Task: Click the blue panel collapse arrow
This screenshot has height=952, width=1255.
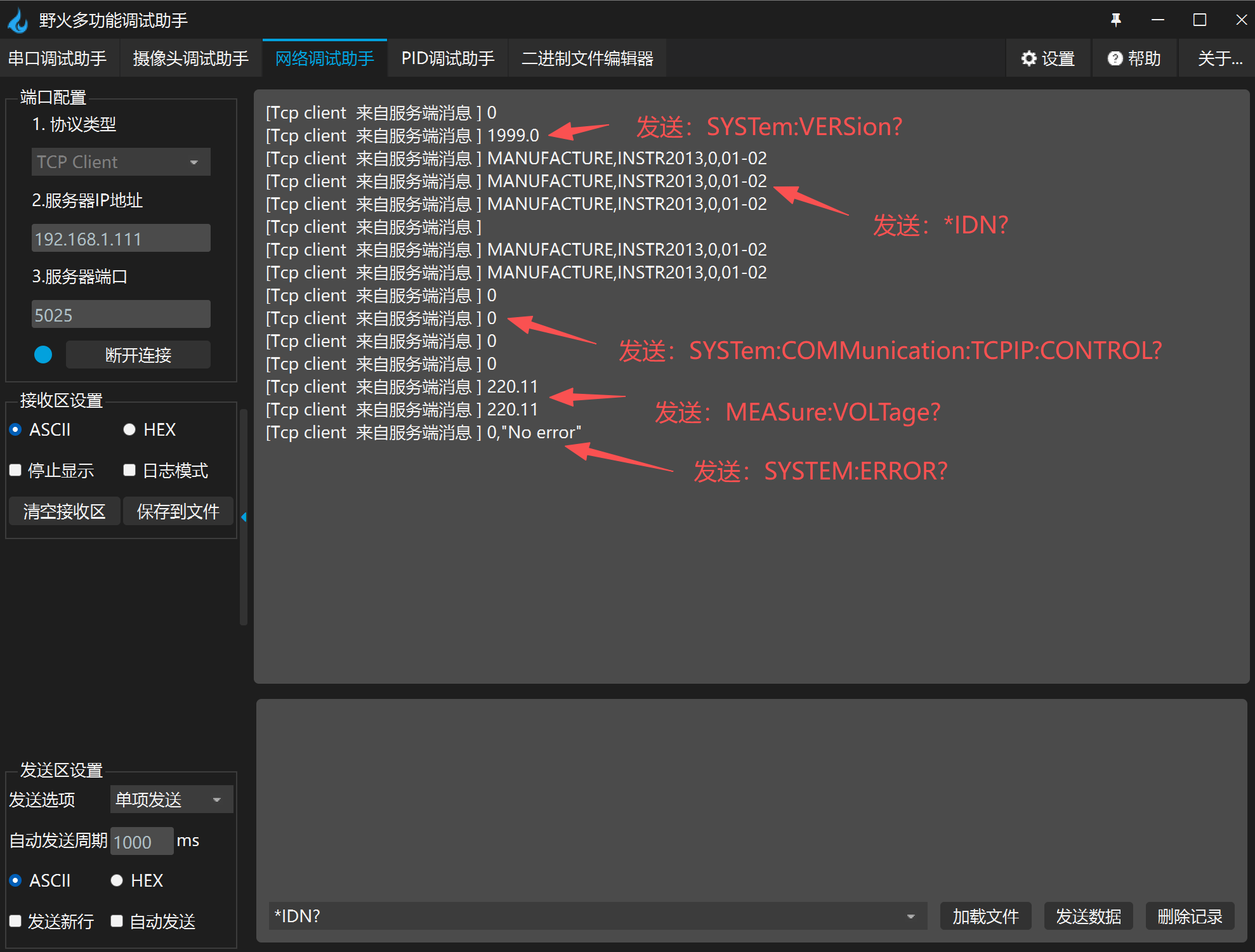Action: (x=244, y=517)
